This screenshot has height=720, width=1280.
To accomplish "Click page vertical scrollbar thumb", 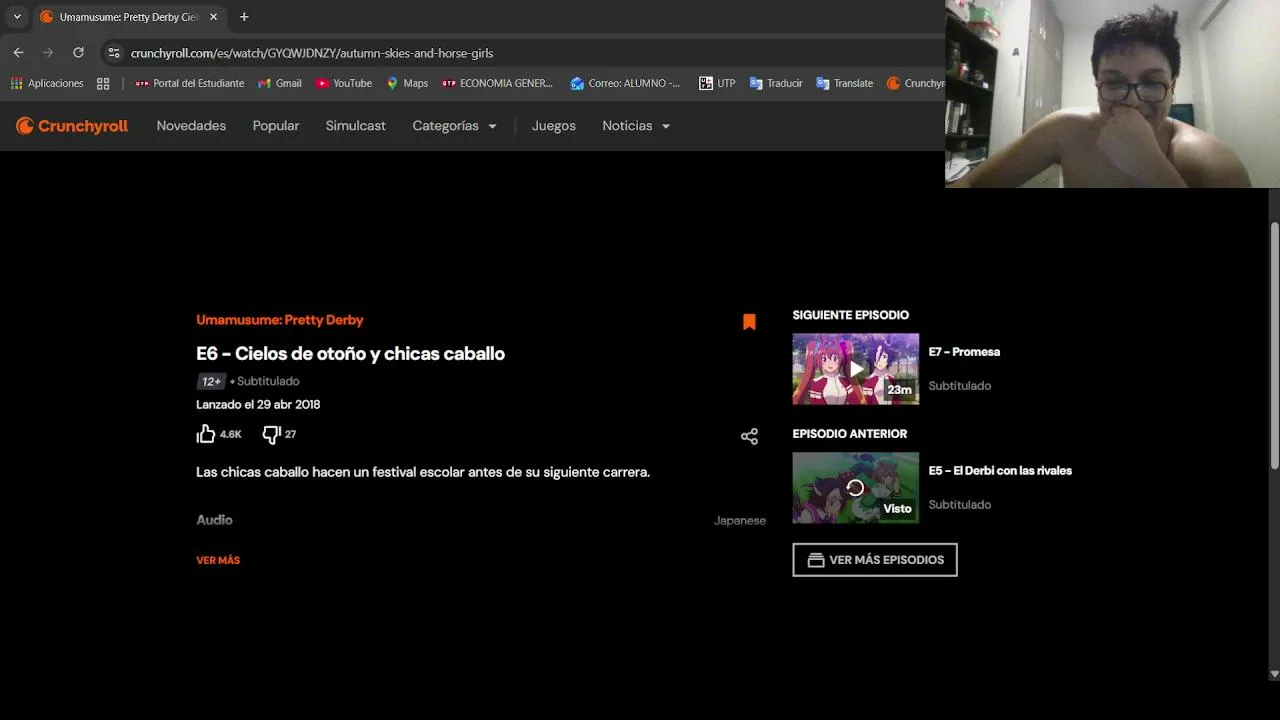I will (1274, 345).
